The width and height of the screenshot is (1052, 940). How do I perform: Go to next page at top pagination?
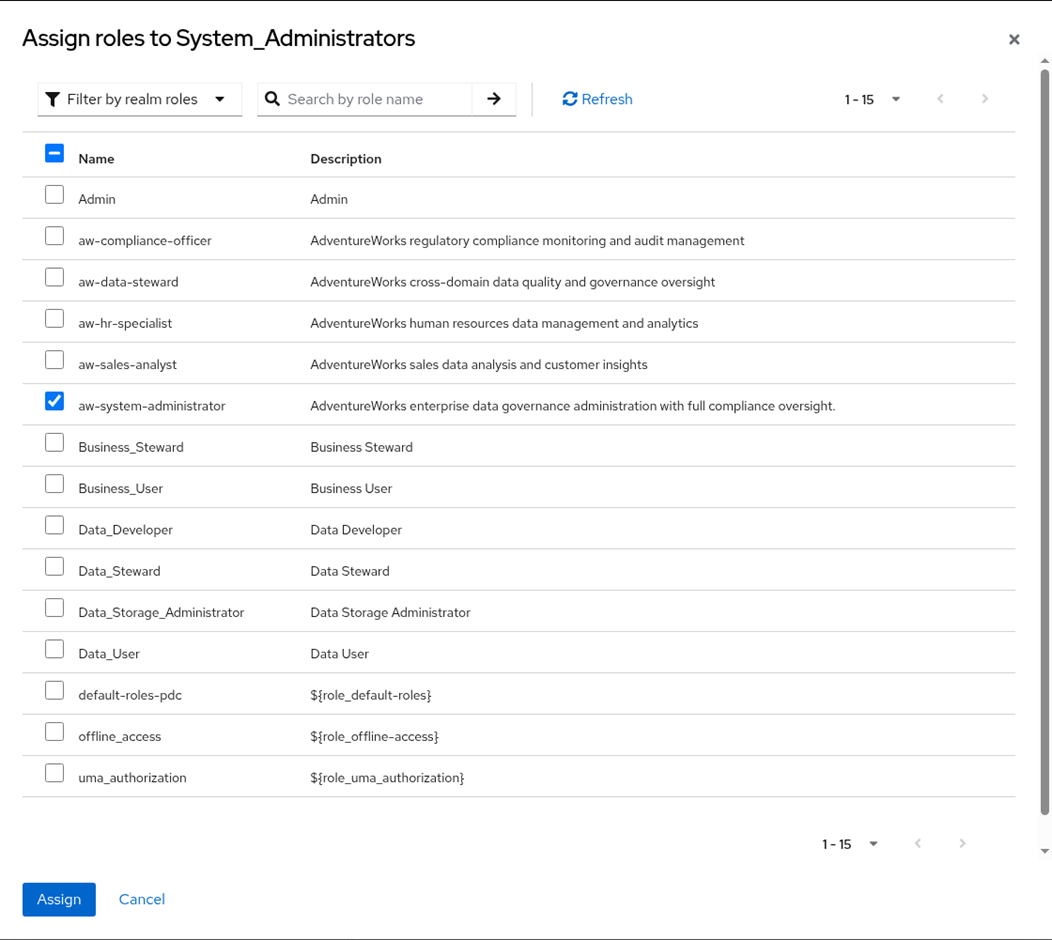click(x=985, y=99)
